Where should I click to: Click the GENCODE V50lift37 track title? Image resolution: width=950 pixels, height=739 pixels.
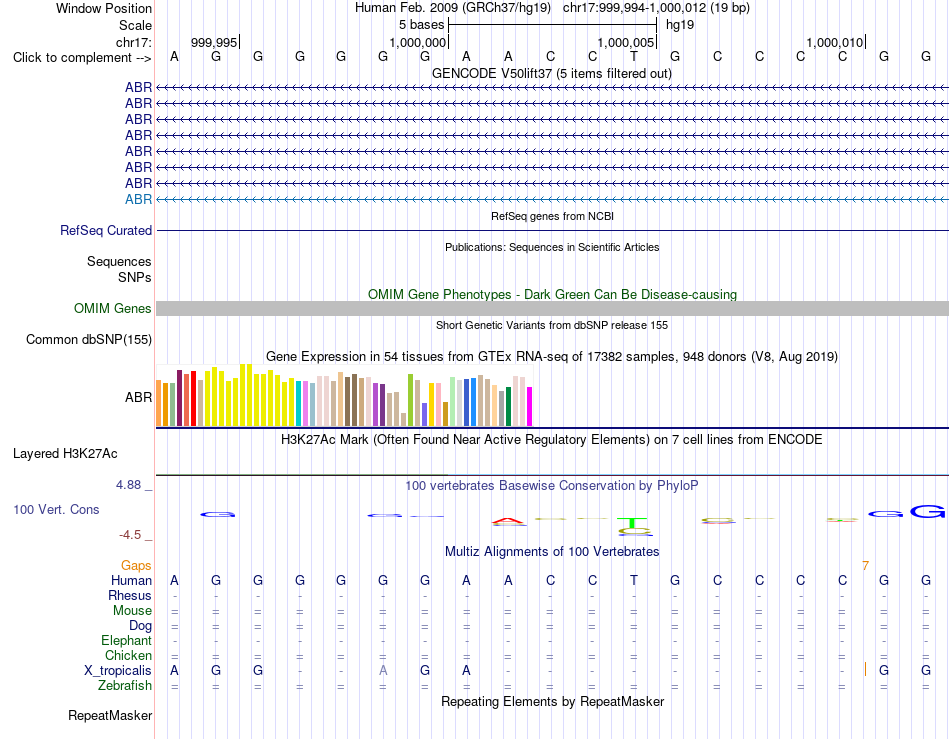[x=552, y=74]
